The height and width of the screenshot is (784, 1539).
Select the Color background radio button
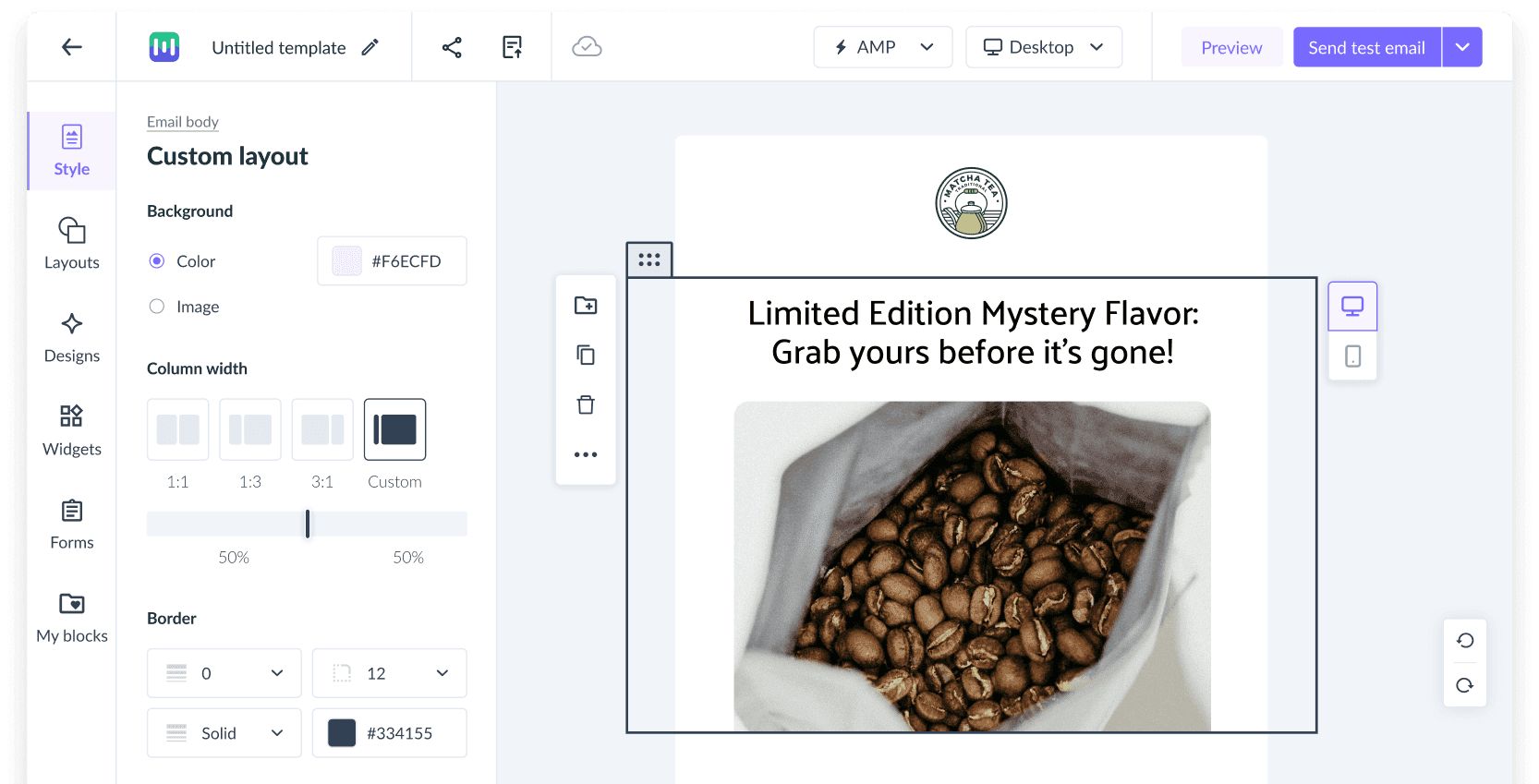tap(157, 261)
